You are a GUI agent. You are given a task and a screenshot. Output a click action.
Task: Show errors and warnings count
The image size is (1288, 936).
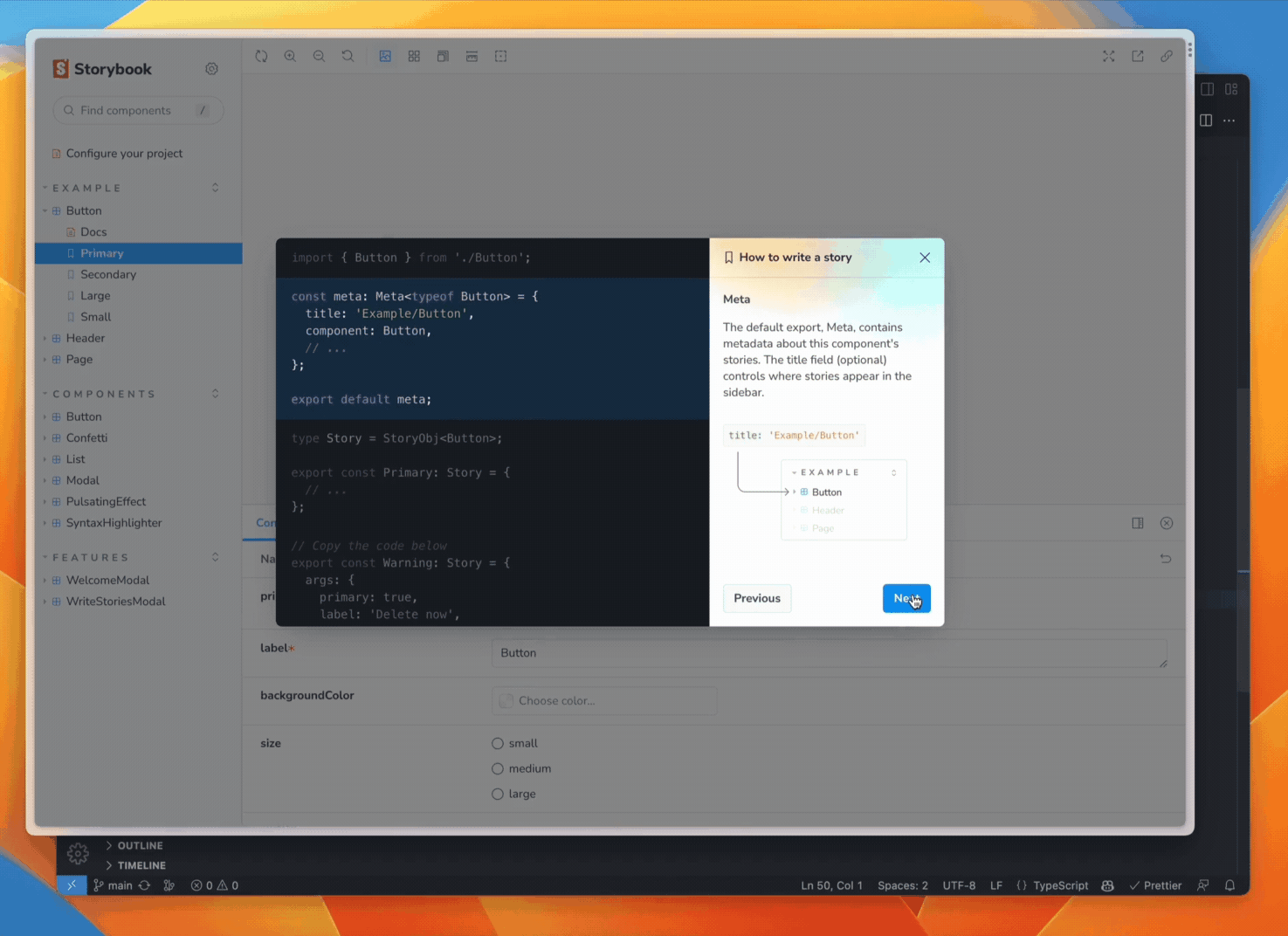[215, 885]
